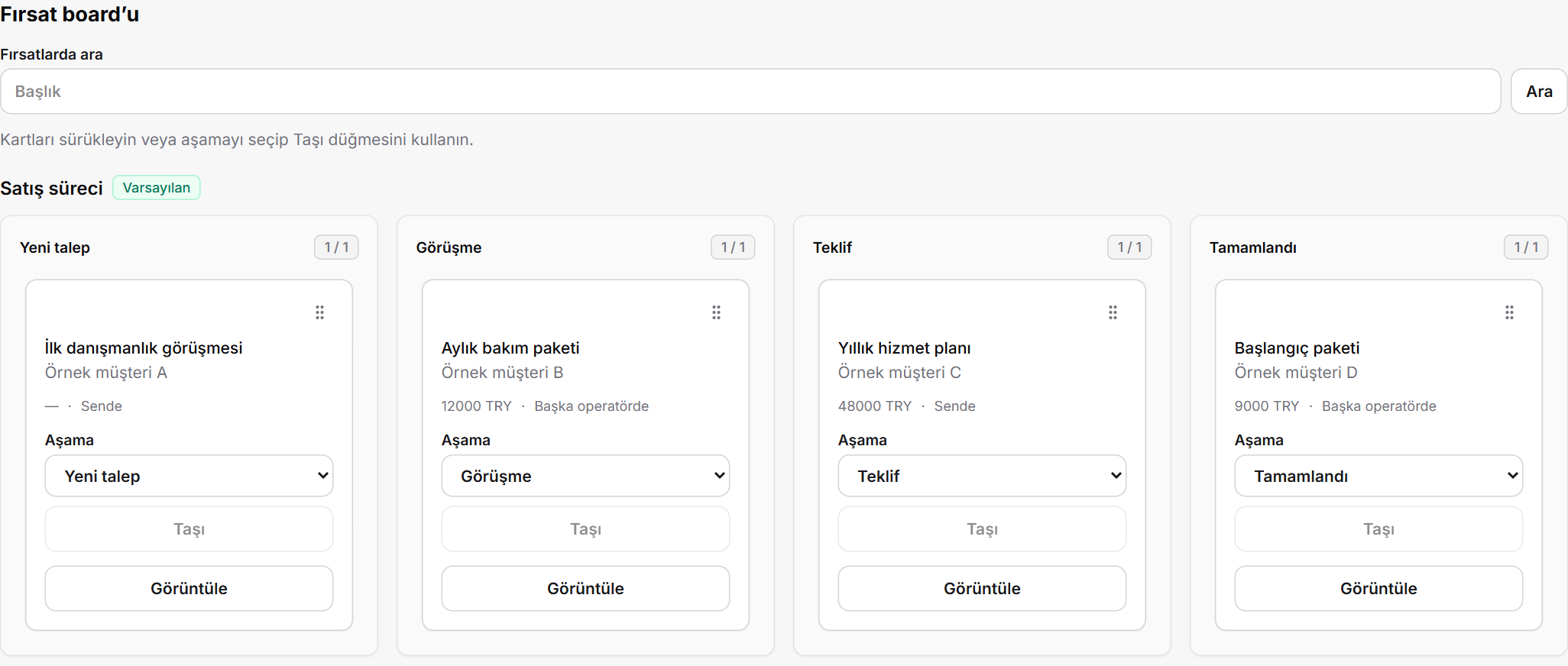The height and width of the screenshot is (666, 1568).
Task: Open the Yeni talep stage dropdown
Action: pos(189,476)
